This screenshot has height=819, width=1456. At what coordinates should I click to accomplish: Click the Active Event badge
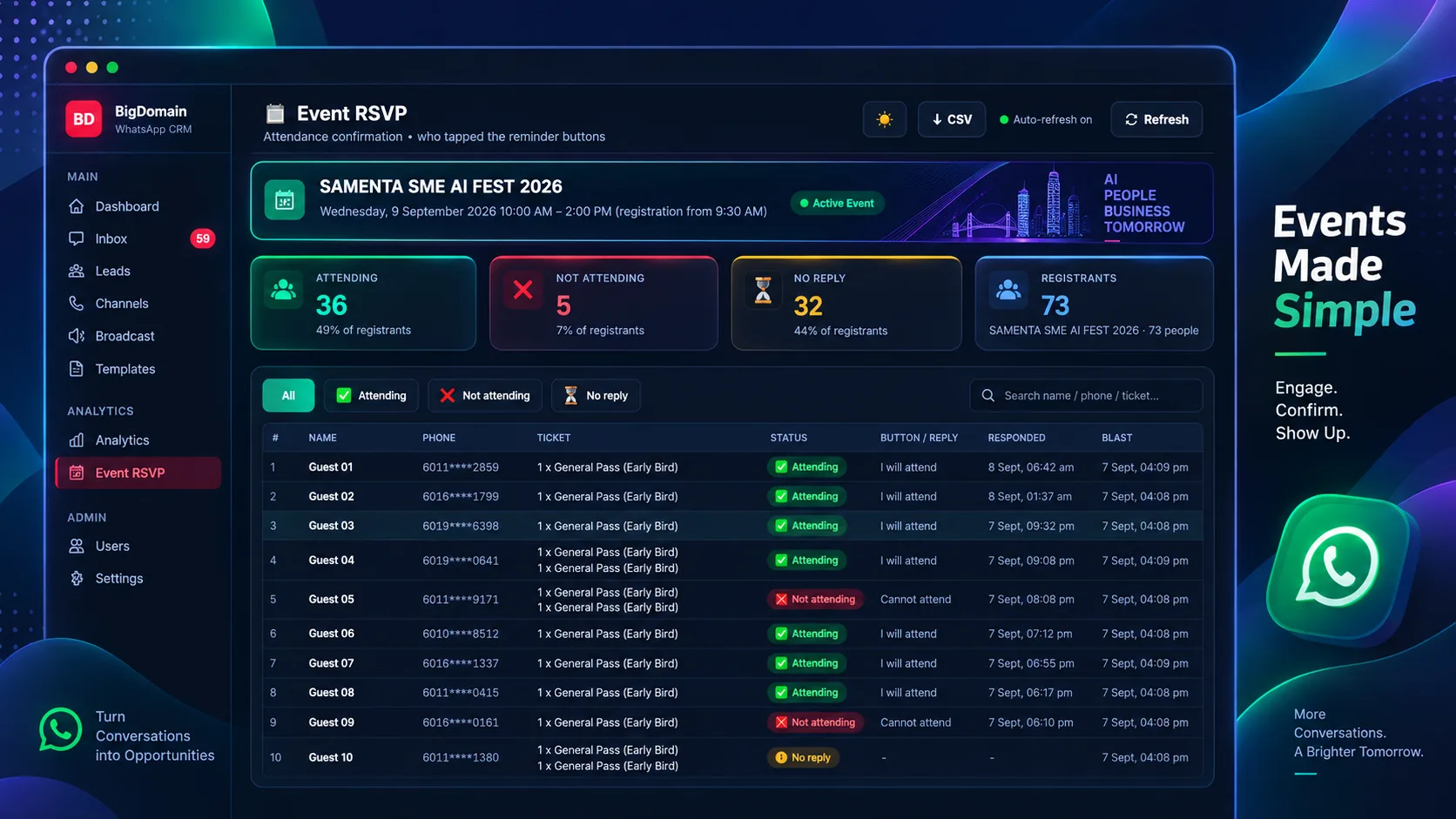(837, 203)
